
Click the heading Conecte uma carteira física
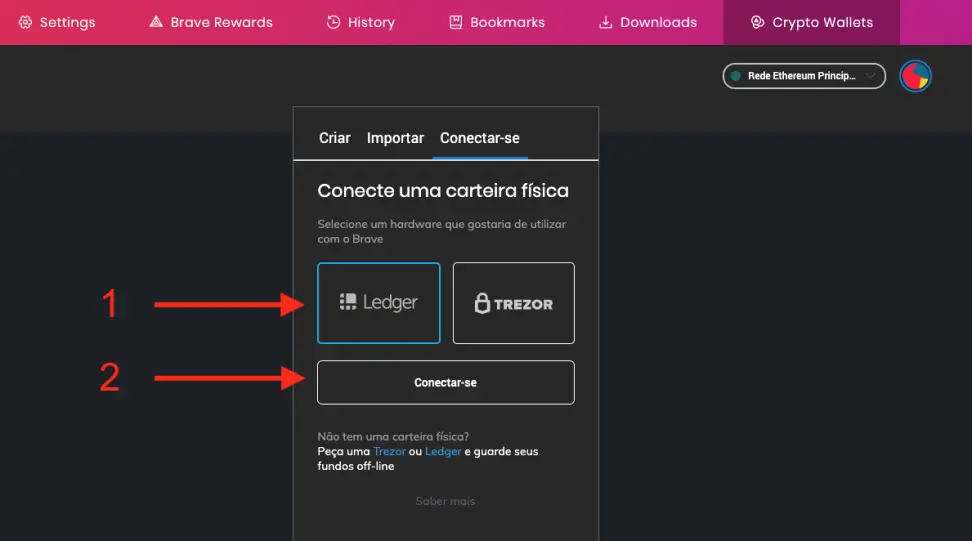(x=443, y=190)
